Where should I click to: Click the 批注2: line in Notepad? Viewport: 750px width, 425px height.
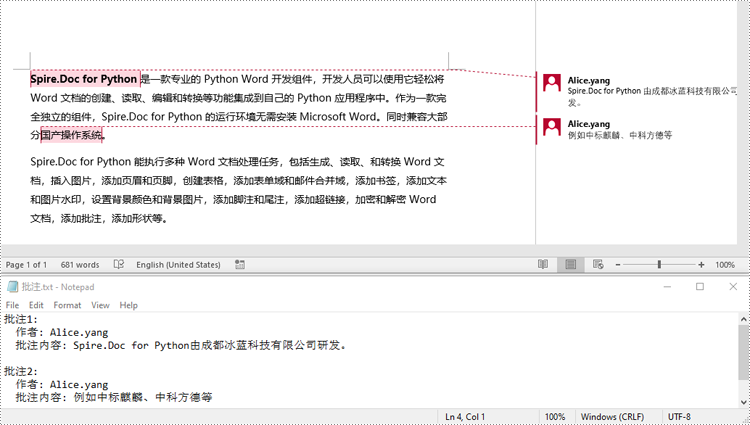21,371
